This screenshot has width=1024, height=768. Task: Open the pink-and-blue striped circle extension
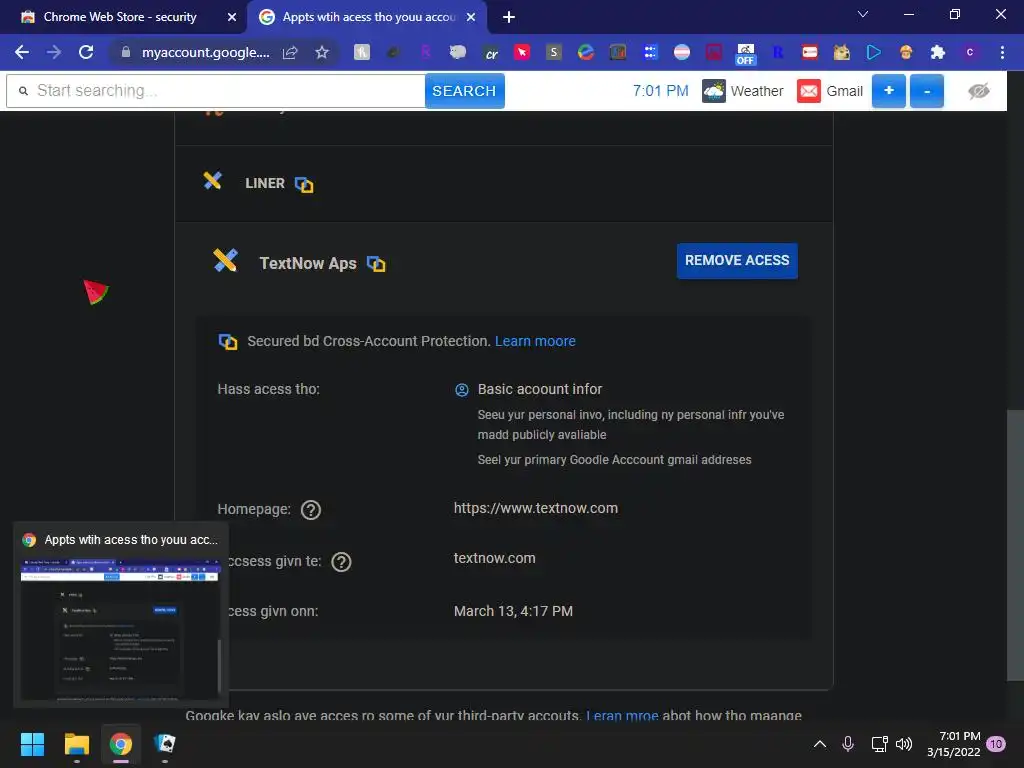(682, 52)
